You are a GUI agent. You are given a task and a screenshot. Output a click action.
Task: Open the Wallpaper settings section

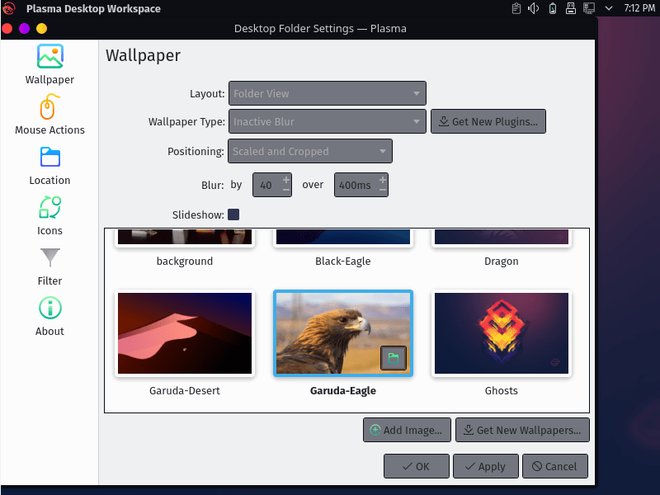[x=50, y=65]
